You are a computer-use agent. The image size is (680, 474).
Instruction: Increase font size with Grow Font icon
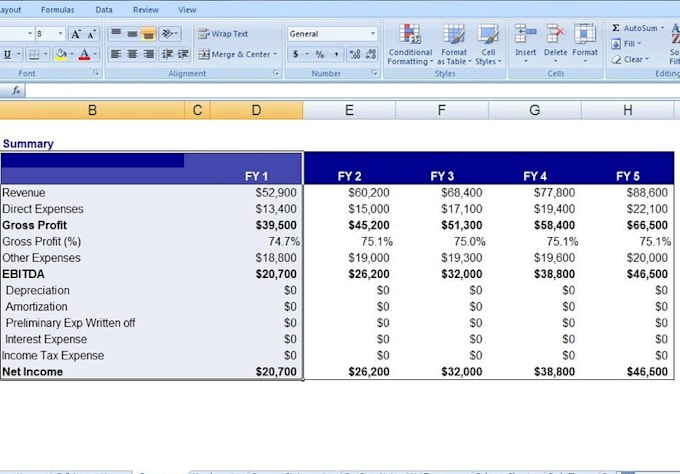(76, 34)
